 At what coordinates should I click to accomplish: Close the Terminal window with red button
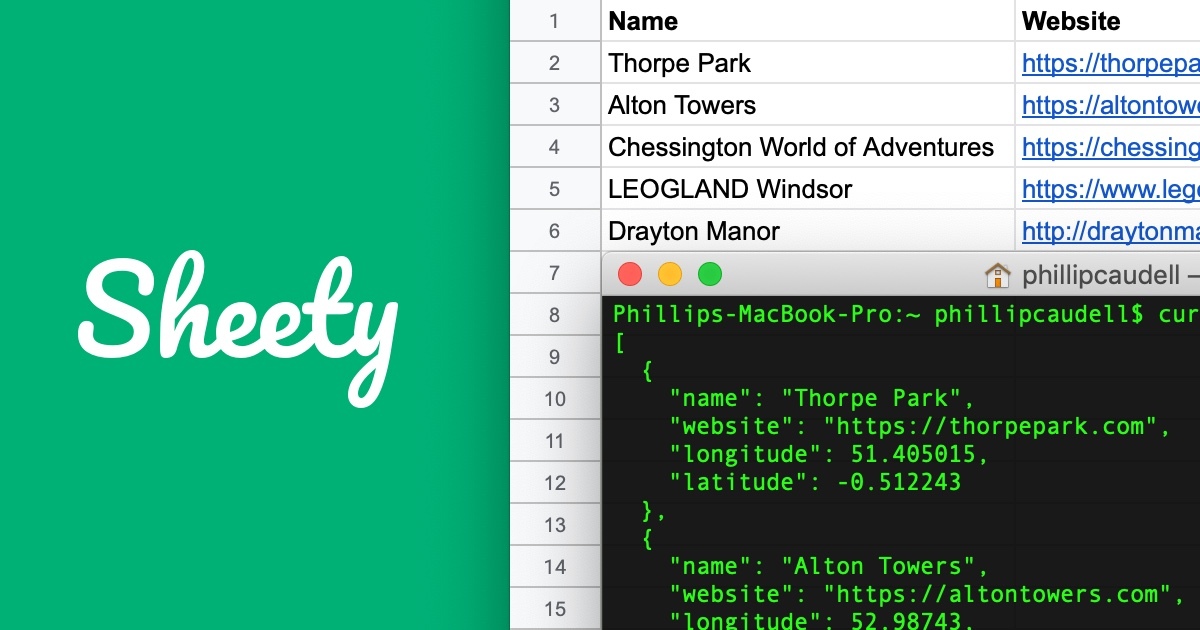pyautogui.click(x=630, y=274)
